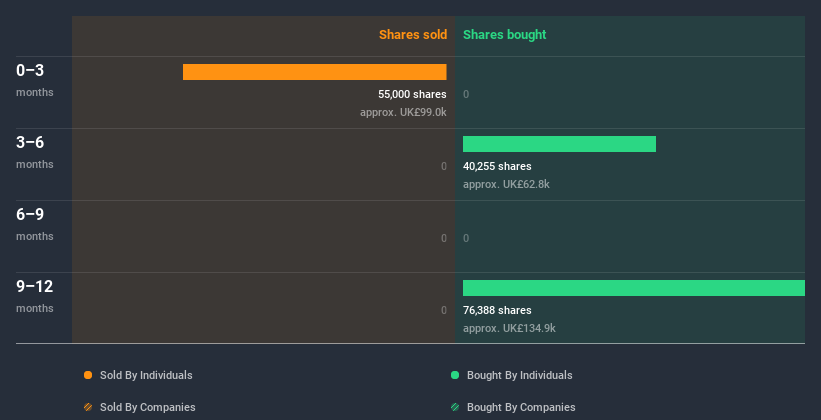Click the Shares sold column header

413,35
